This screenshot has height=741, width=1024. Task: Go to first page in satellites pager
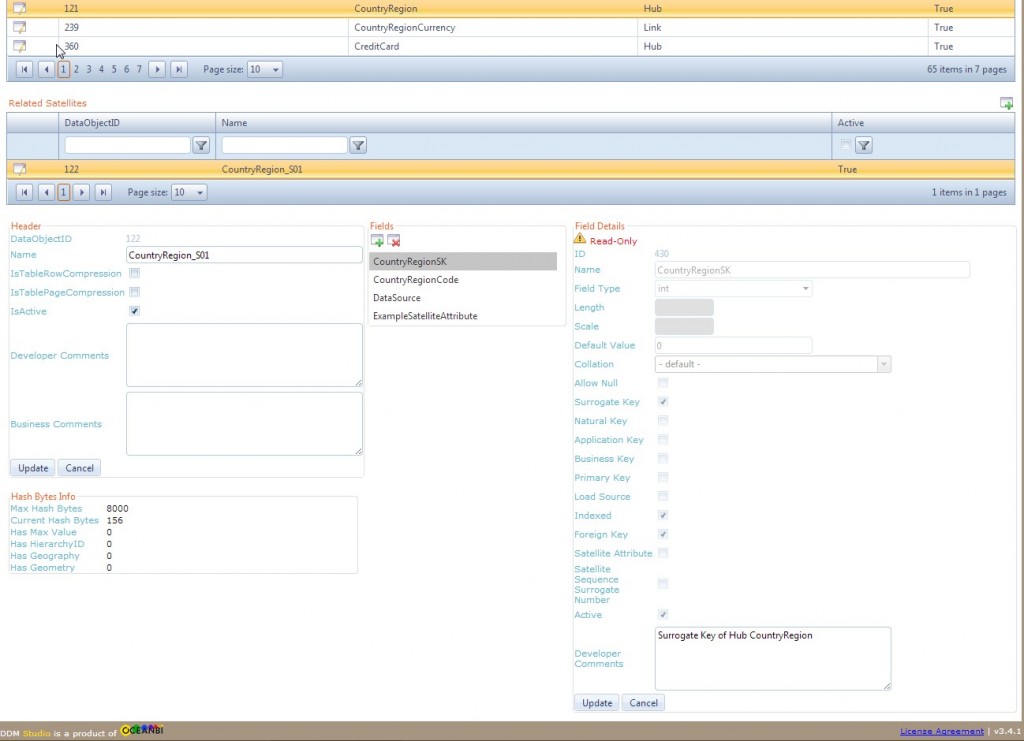(x=24, y=193)
